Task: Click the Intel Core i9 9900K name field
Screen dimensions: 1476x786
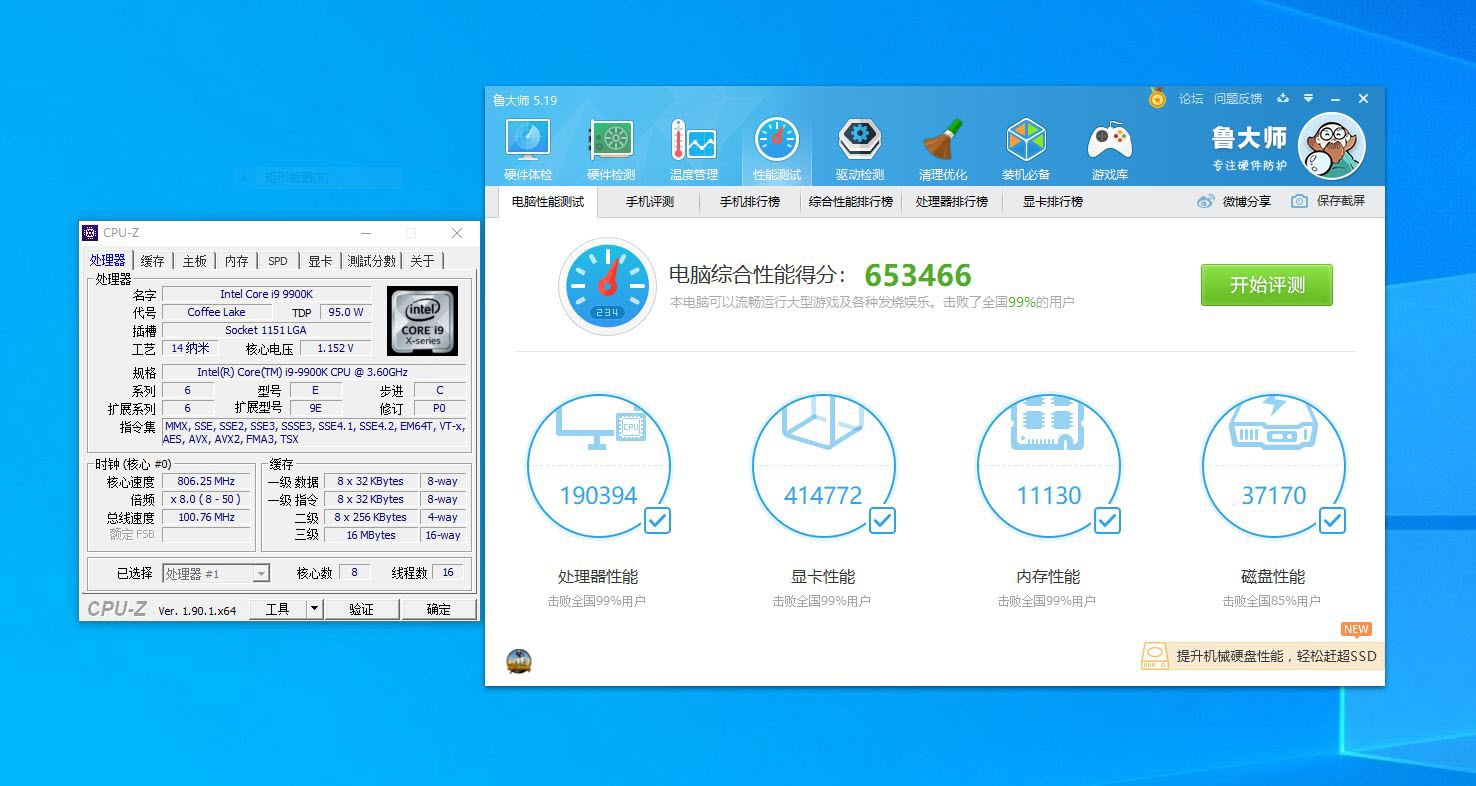Action: click(x=266, y=294)
